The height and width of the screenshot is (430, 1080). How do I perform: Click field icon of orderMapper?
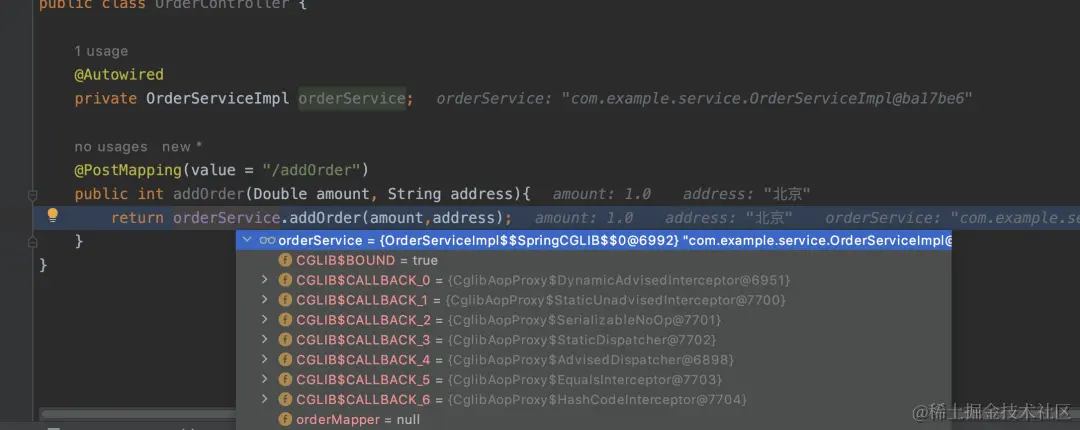tap(285, 420)
